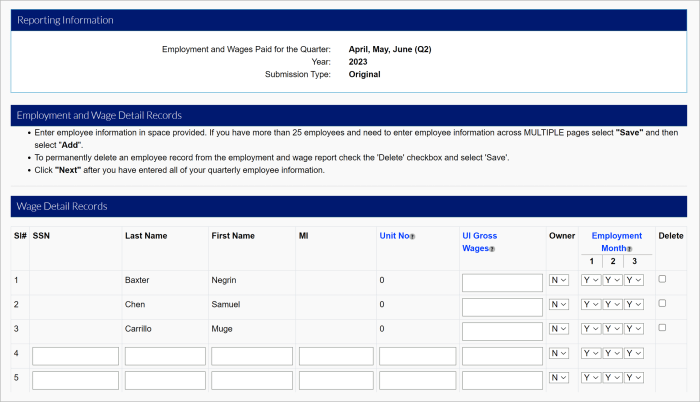The image size is (700, 402).
Task: Expand Chen's month 1 employment dropdown
Action: [x=591, y=305]
